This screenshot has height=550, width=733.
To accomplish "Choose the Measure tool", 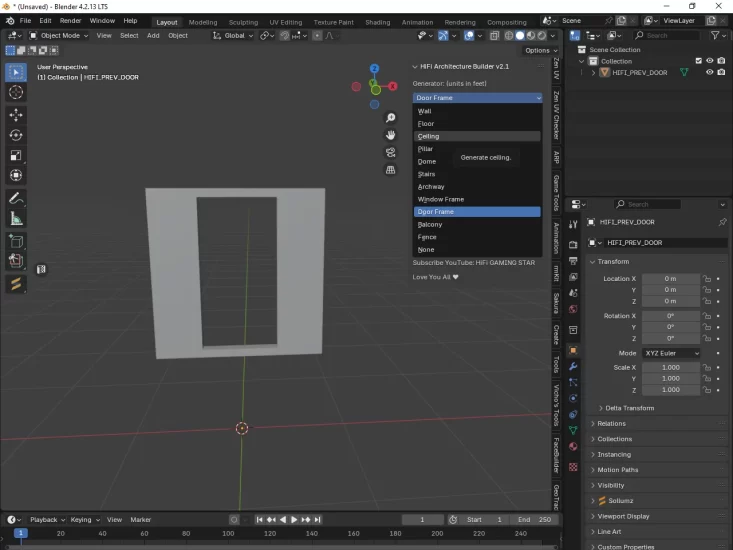I will point(16,218).
